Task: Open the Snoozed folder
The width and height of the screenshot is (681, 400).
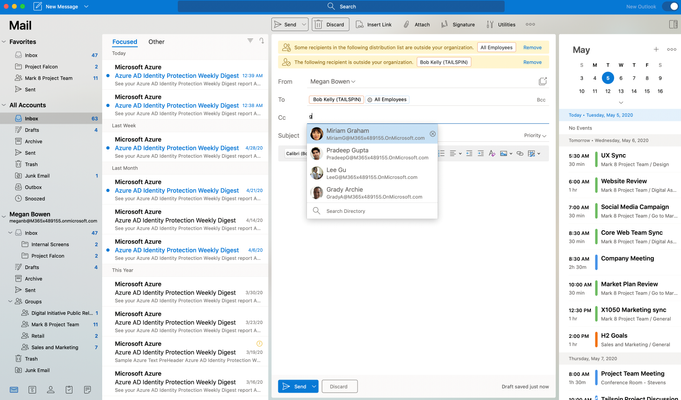Action: click(50, 198)
